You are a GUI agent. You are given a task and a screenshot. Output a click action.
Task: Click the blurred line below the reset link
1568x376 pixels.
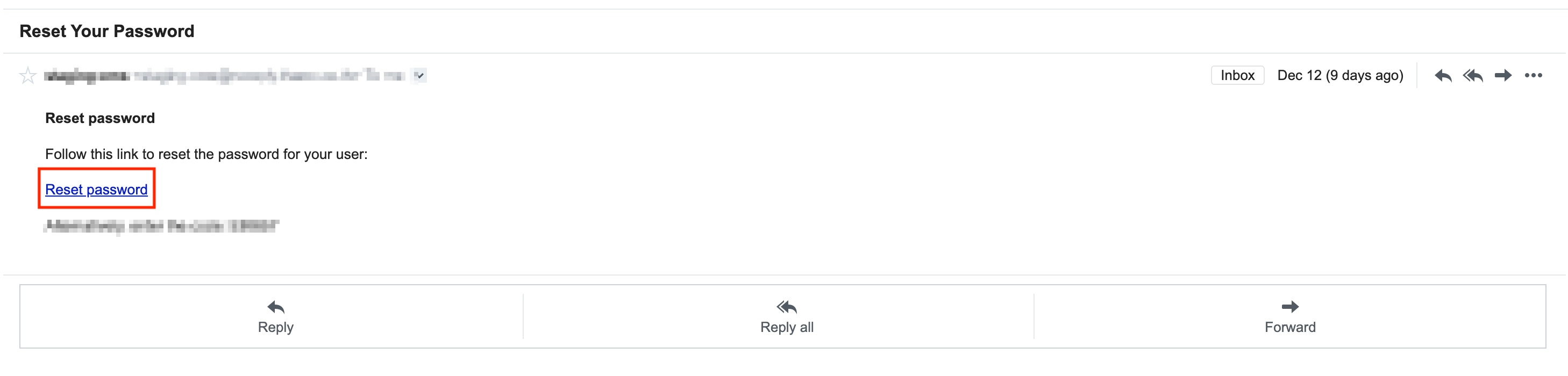click(x=161, y=226)
